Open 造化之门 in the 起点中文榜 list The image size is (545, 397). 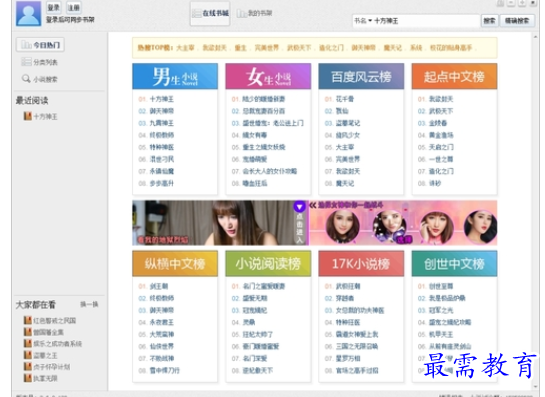[441, 171]
